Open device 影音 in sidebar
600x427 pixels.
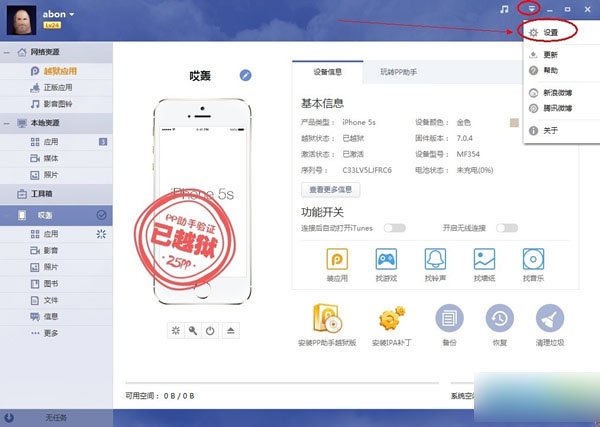click(x=56, y=251)
